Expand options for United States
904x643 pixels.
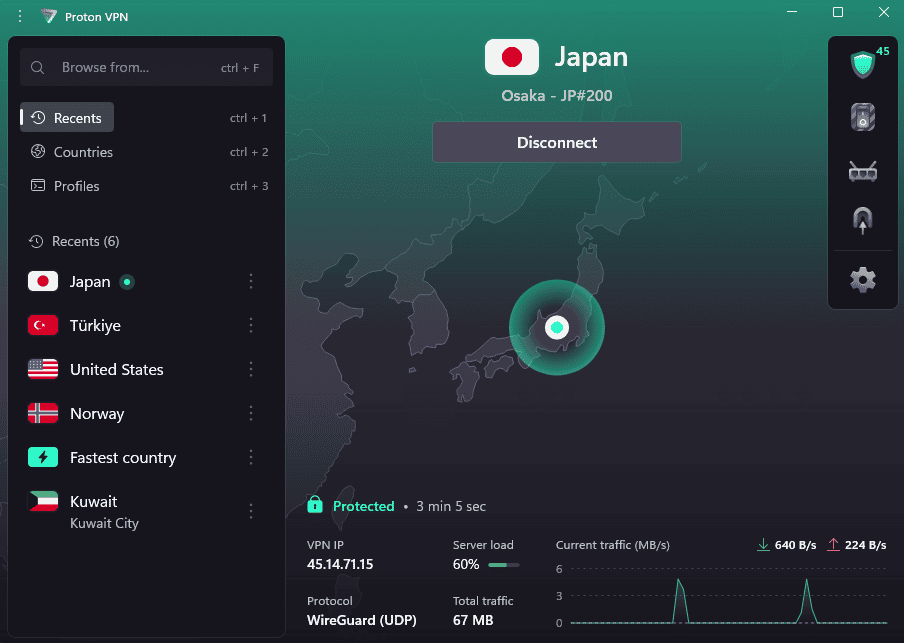[x=251, y=370]
